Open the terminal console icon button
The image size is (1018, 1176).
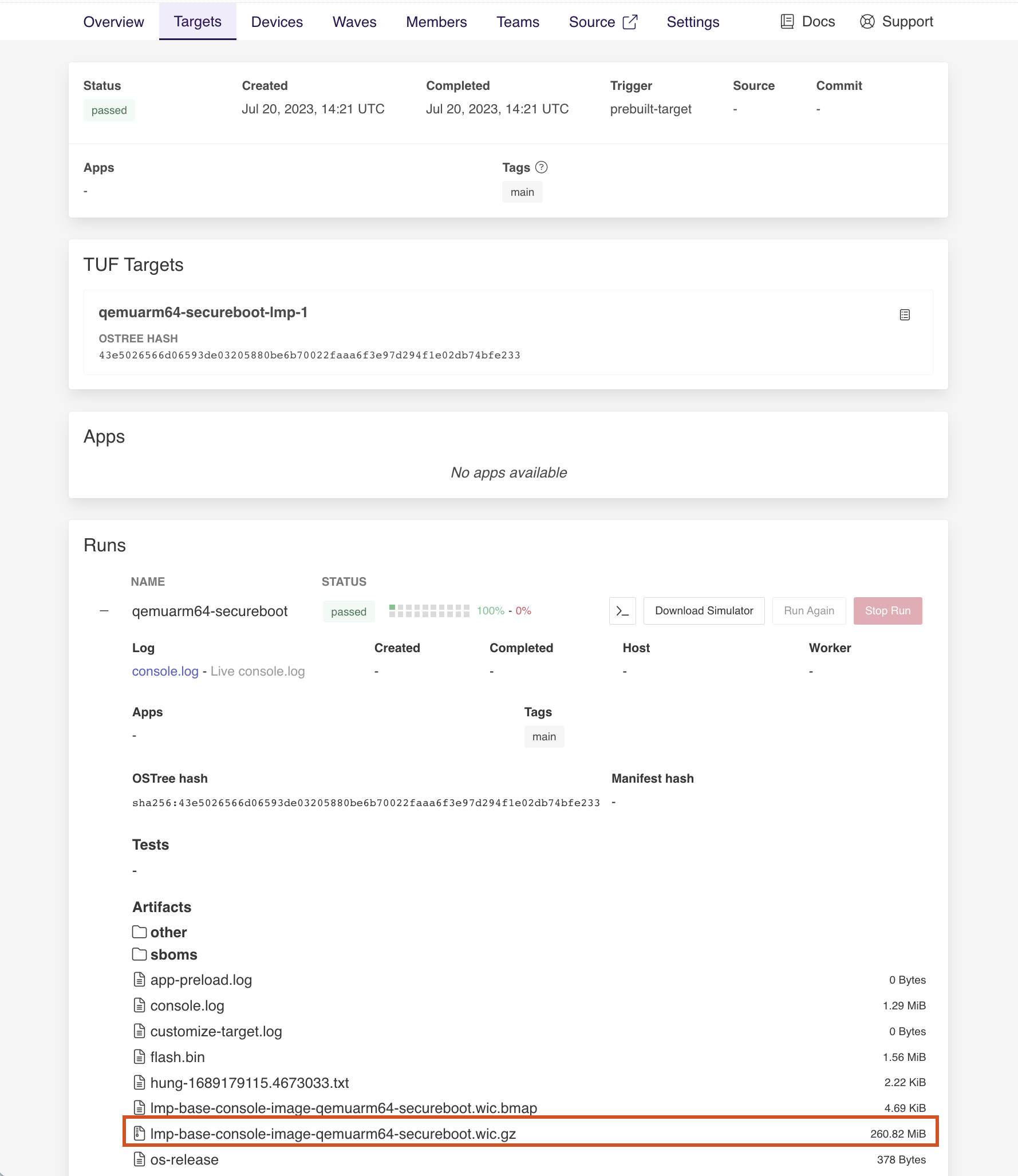622,611
